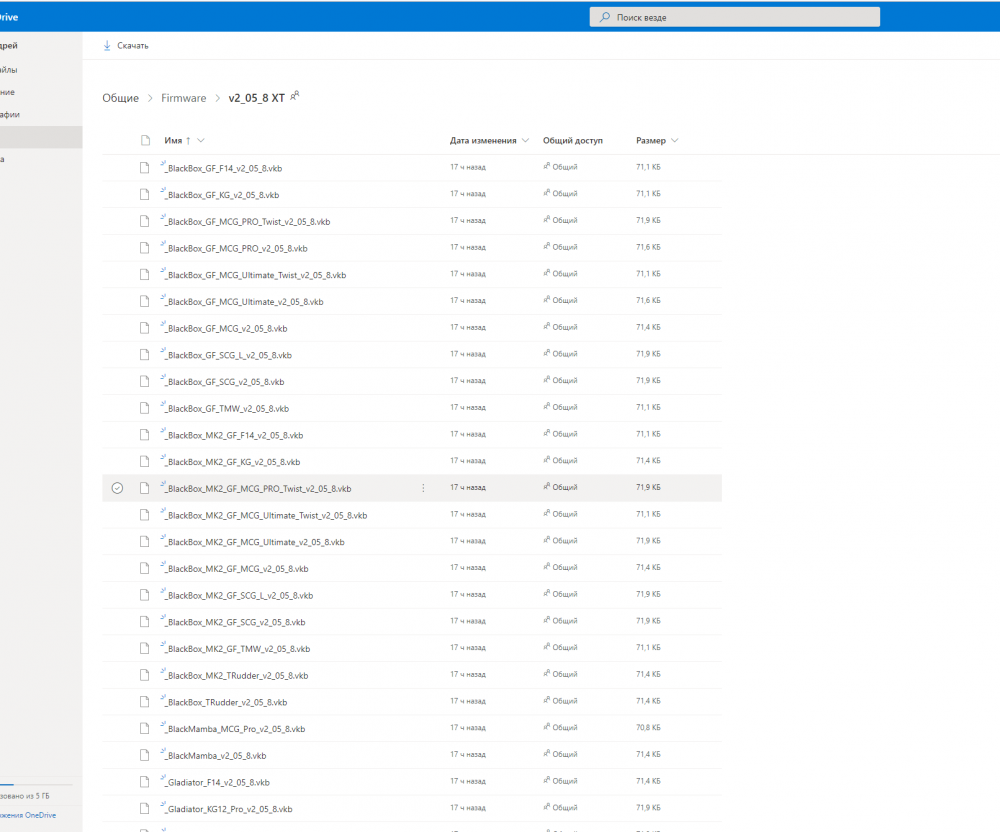Open the Дата изменения column dropdown

click(x=526, y=140)
